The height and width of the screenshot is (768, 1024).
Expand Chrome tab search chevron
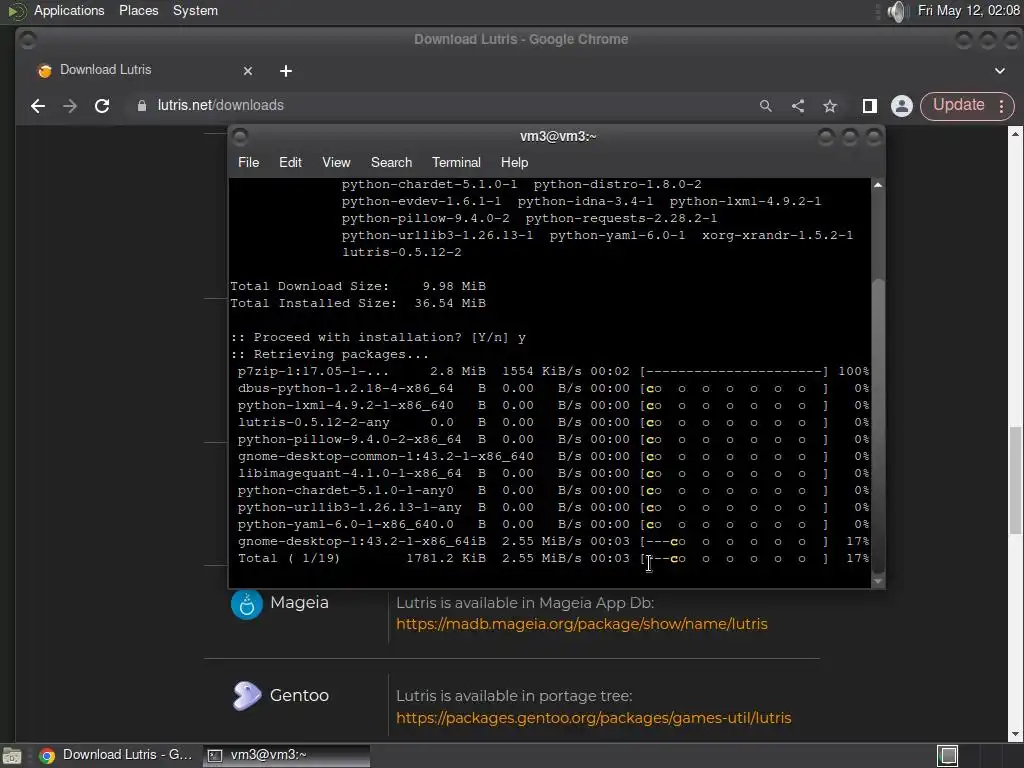[1000, 71]
